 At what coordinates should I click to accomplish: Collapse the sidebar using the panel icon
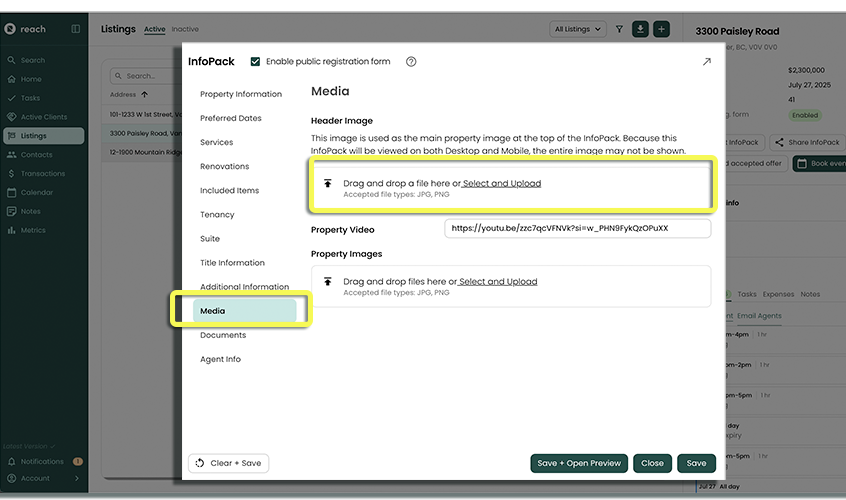point(76,29)
